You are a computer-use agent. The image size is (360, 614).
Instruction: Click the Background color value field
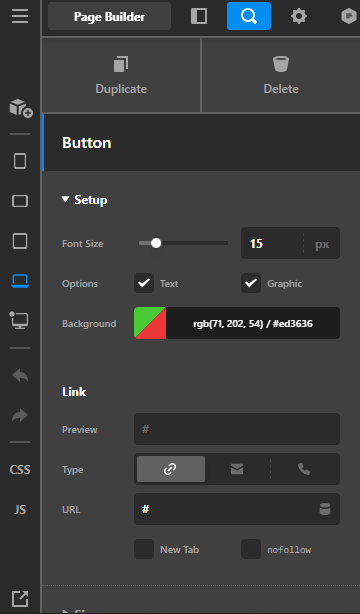coord(253,323)
